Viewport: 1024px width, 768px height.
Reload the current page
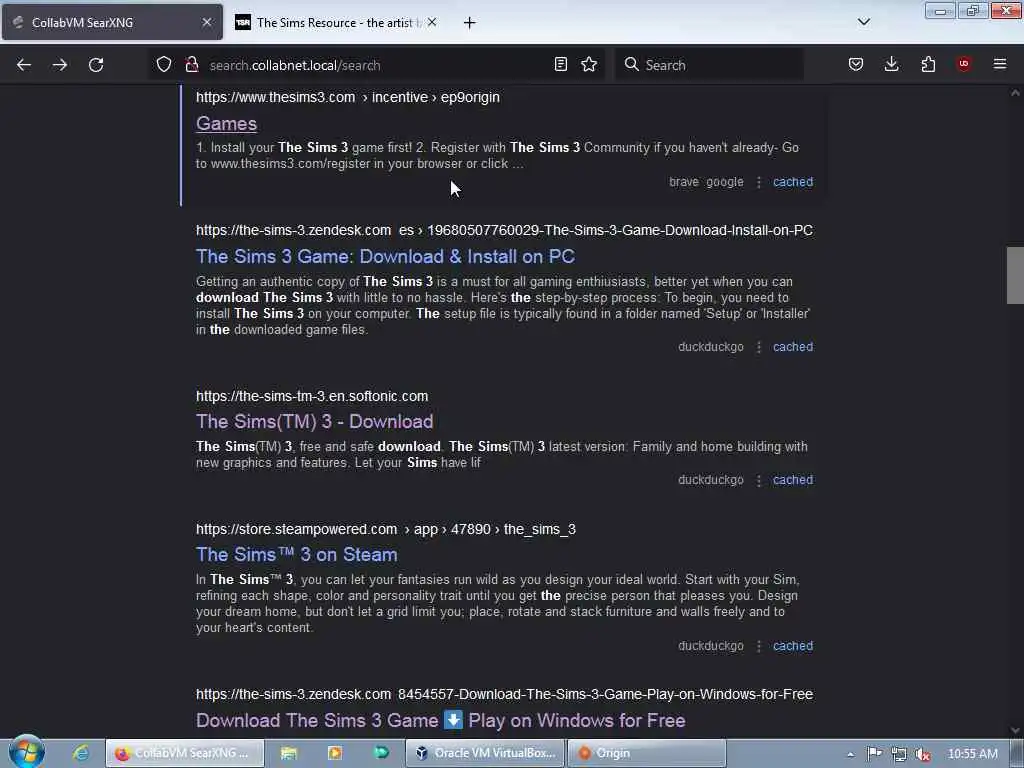click(96, 65)
